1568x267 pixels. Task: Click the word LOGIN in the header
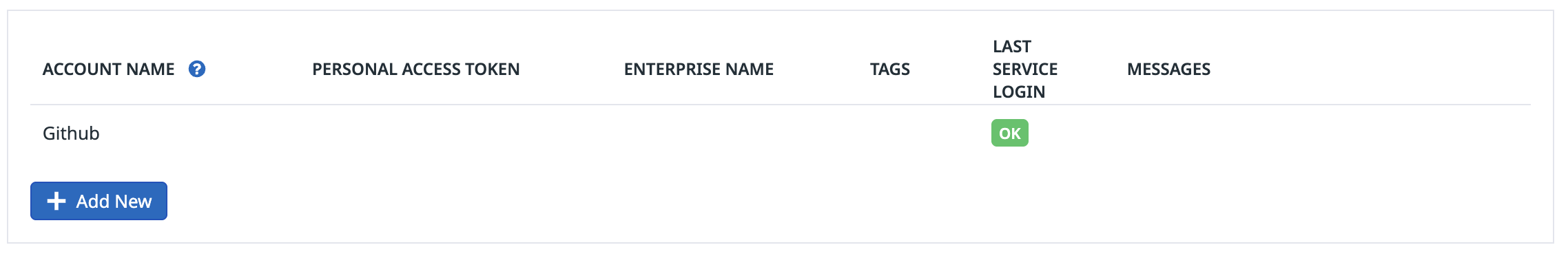1019,92
